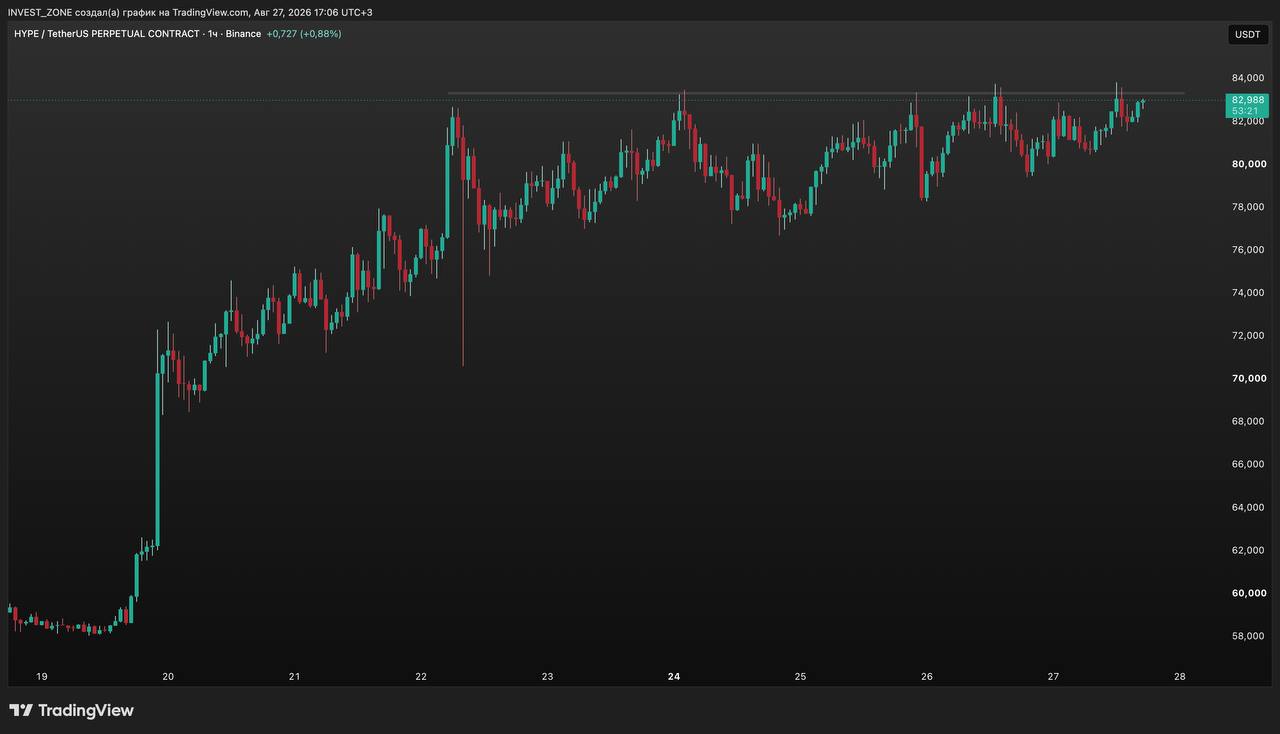Click the 72,000 price axis label
The image size is (1280, 734).
coord(1249,336)
